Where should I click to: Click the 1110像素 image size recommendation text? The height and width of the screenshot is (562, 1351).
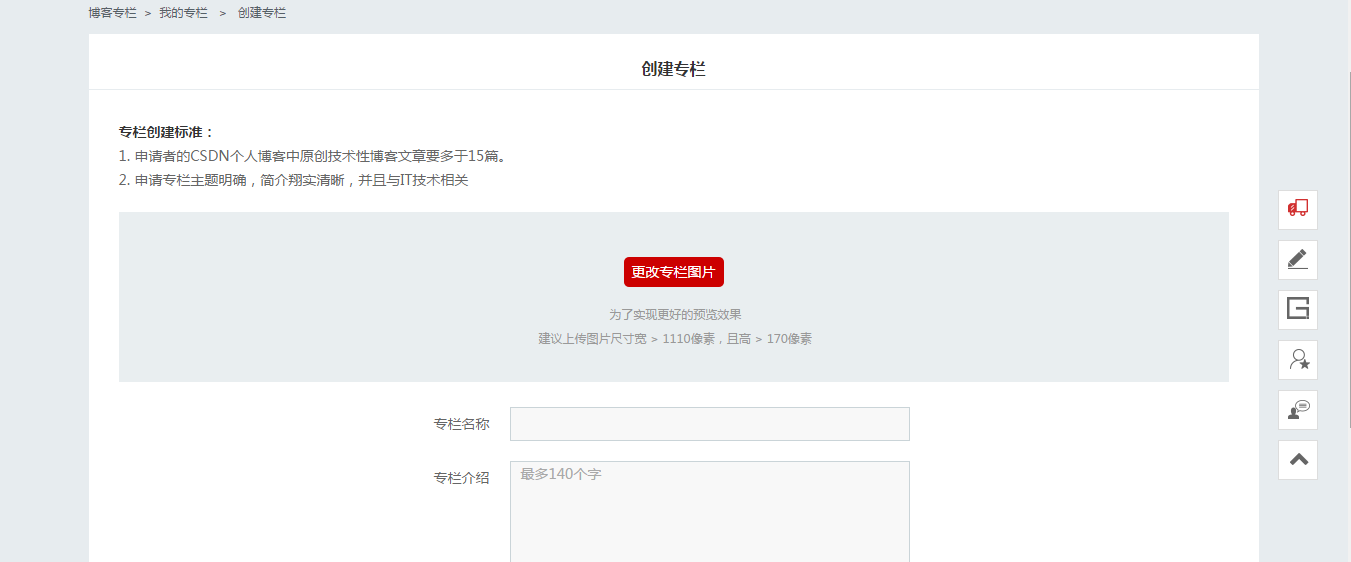pos(675,339)
